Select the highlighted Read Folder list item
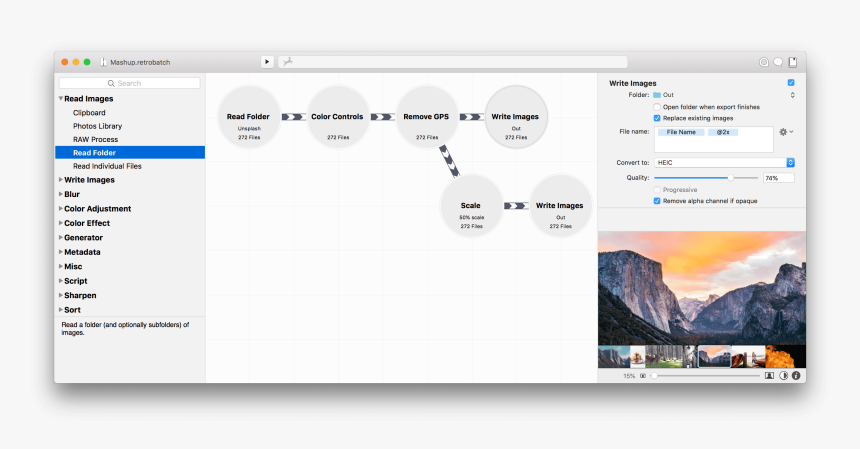 (x=130, y=152)
